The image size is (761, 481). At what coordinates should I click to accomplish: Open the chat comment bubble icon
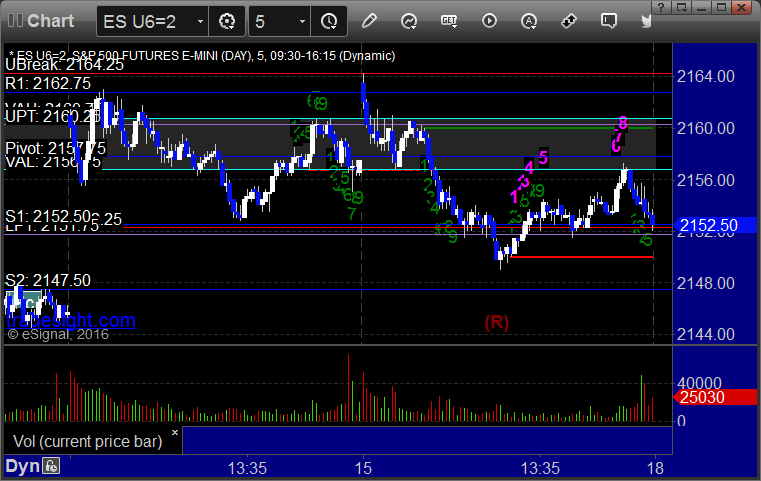(x=609, y=21)
